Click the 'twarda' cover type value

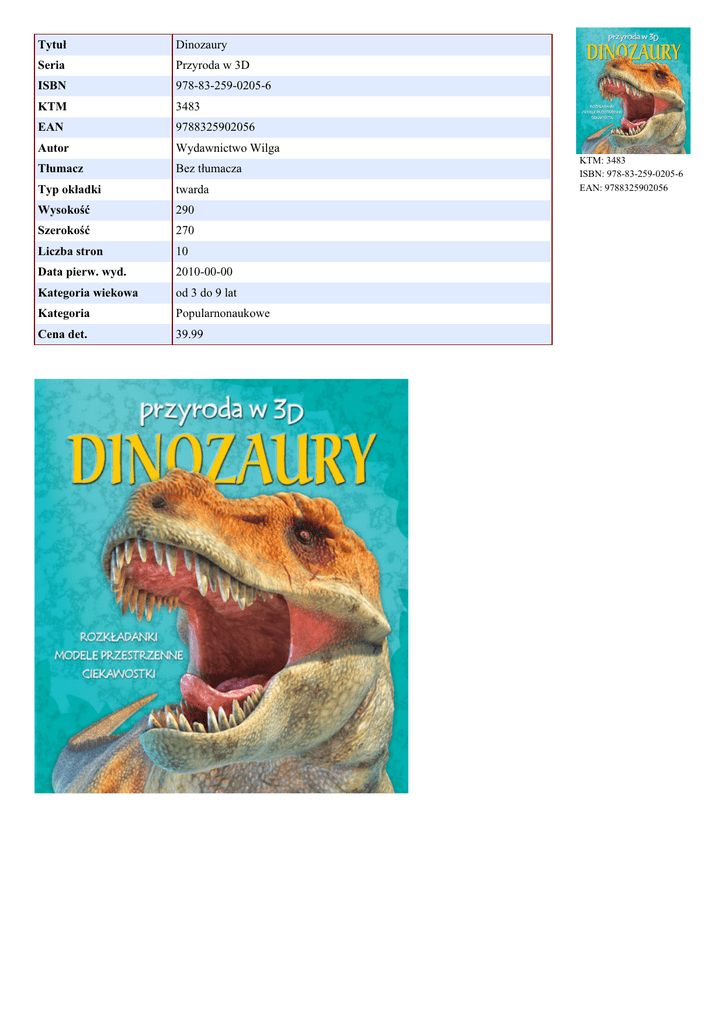(192, 189)
